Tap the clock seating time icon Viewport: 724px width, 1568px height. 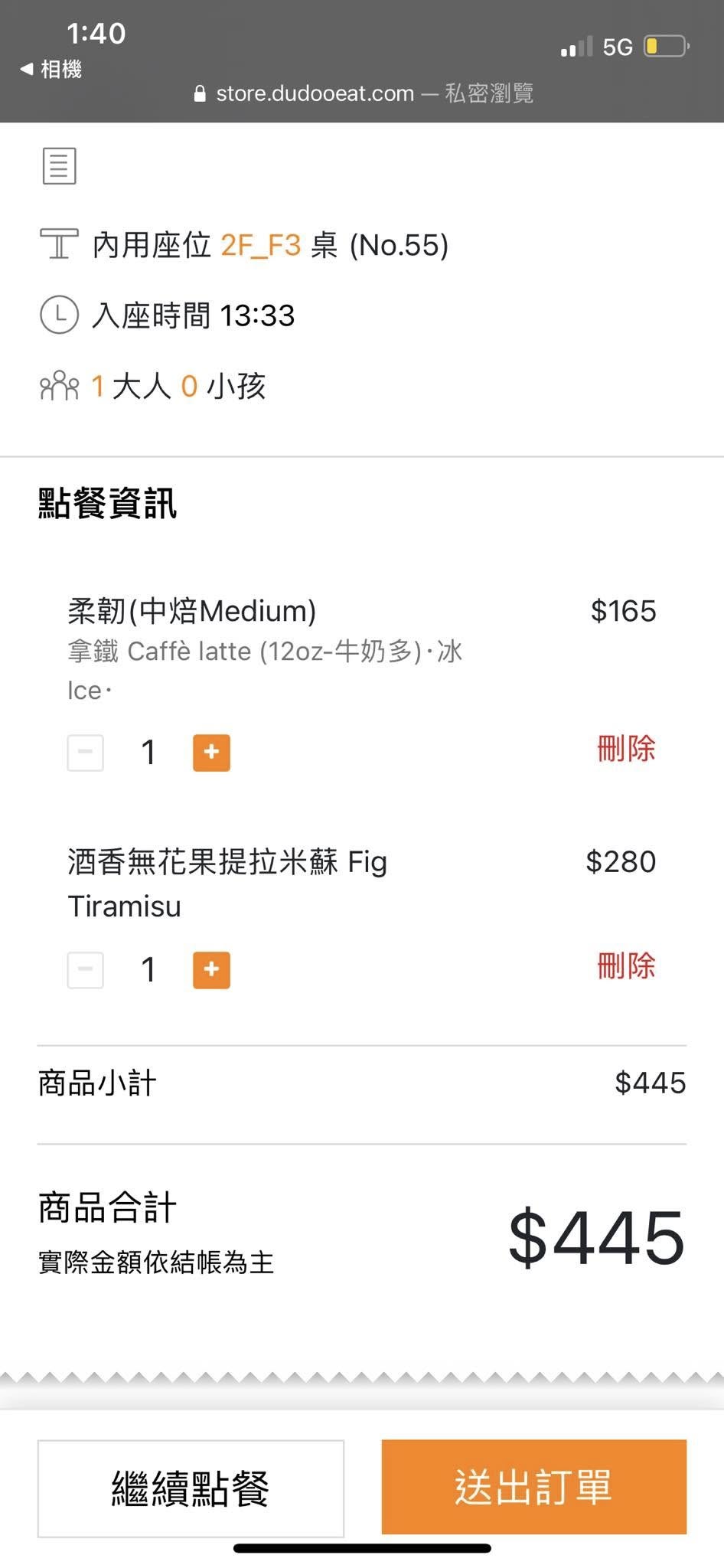(x=59, y=315)
